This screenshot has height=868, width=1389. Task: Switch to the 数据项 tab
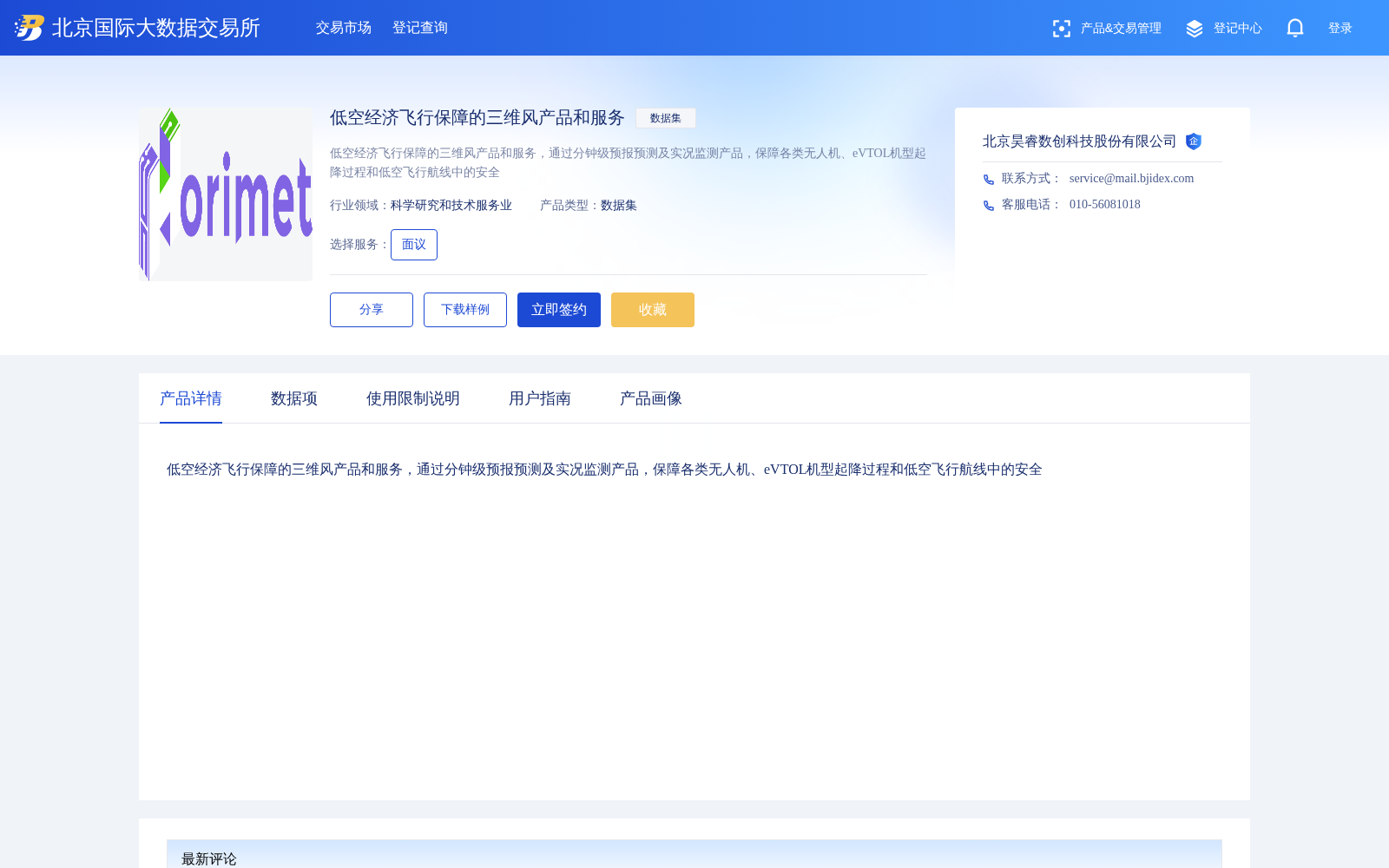[294, 398]
